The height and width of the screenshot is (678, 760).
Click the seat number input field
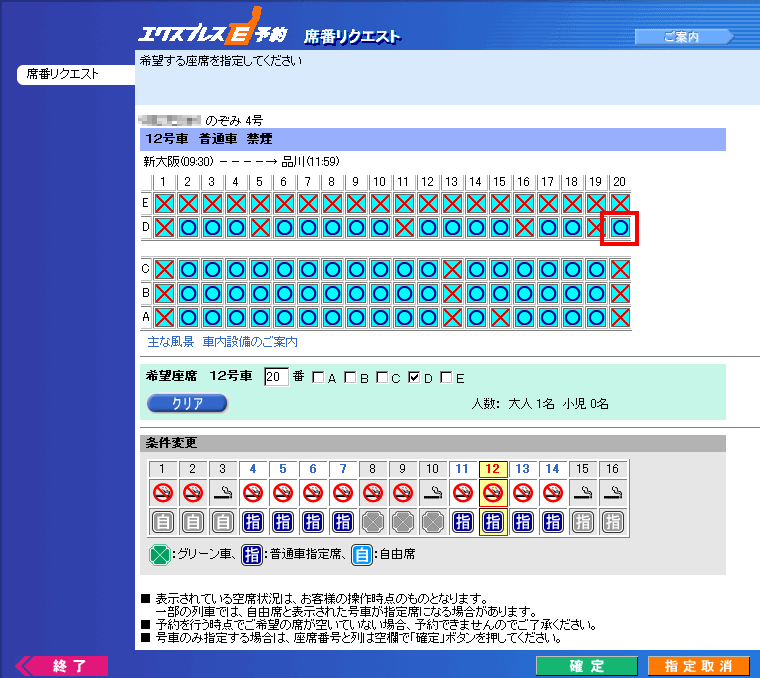click(276, 377)
